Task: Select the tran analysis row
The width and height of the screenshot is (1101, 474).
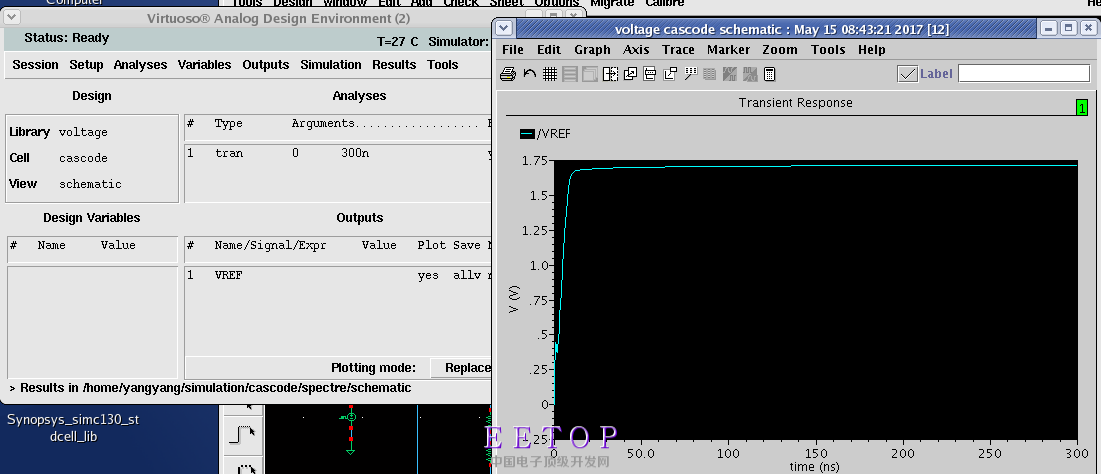Action: (338, 152)
